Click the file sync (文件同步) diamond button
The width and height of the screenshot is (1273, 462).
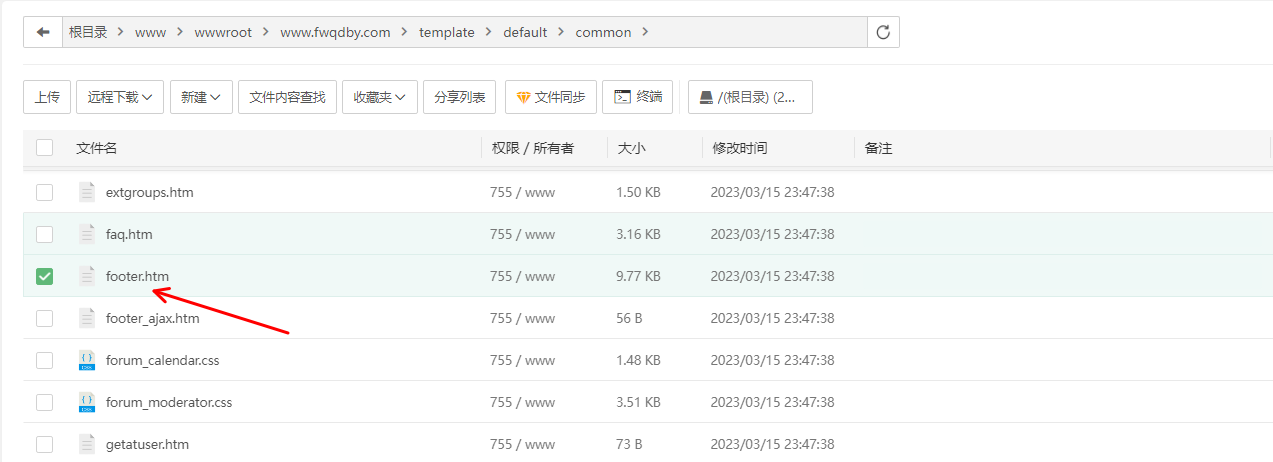point(551,97)
